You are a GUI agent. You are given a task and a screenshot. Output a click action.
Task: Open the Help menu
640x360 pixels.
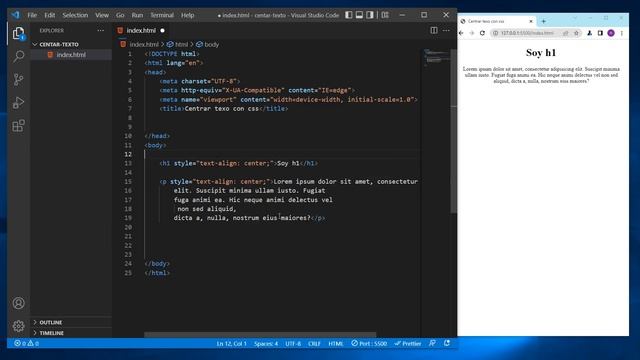pos(188,15)
